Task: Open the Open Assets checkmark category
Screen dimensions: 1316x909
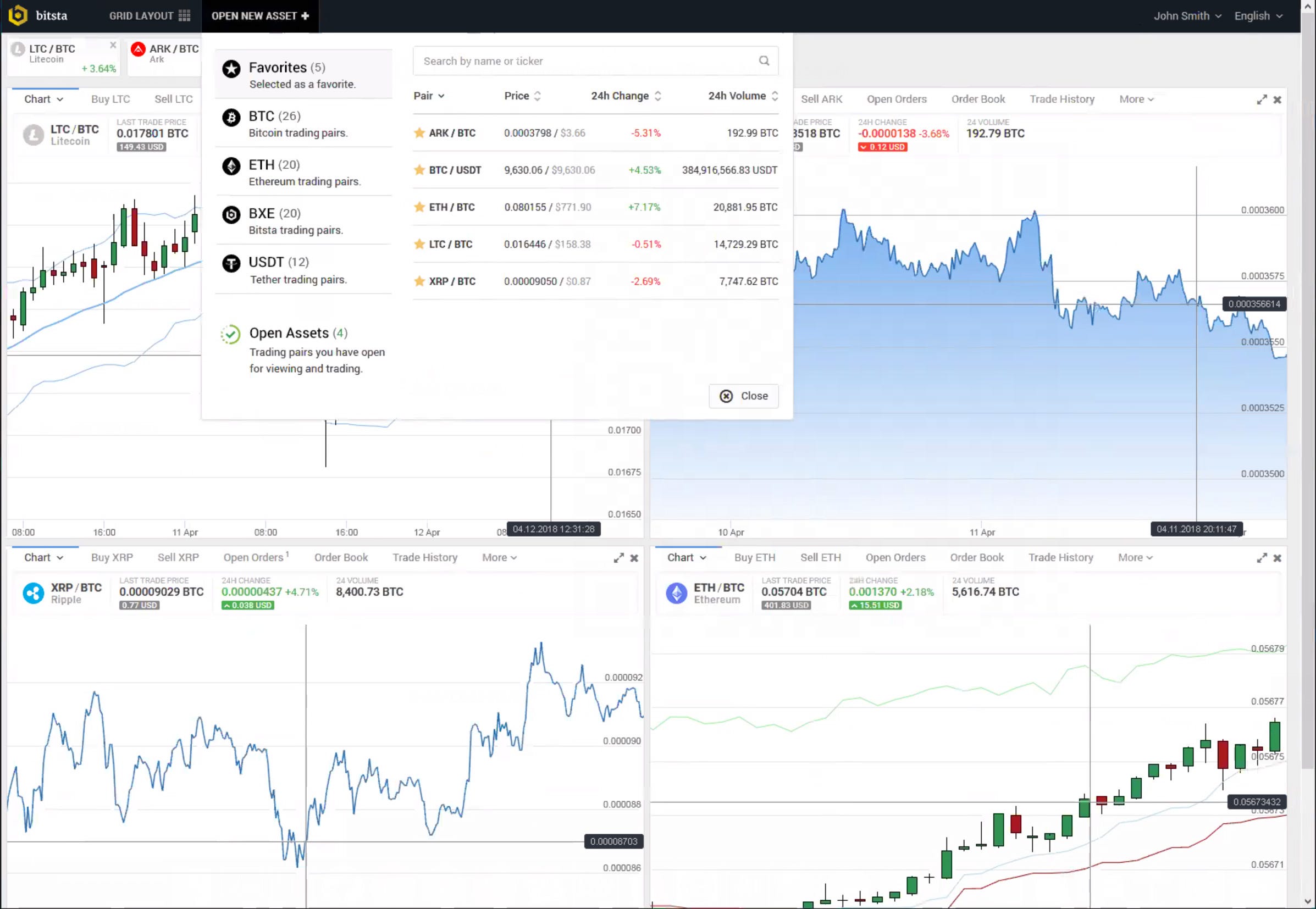Action: point(303,349)
